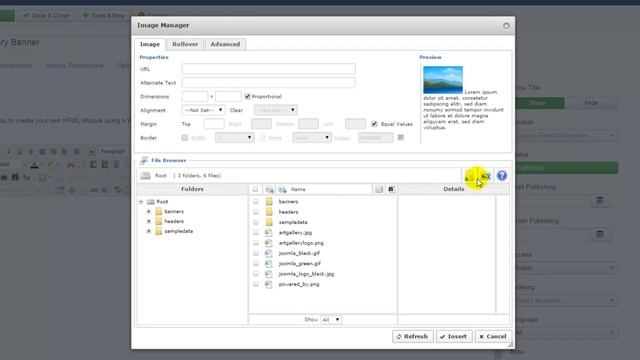Click the Cancel button

coord(493,336)
